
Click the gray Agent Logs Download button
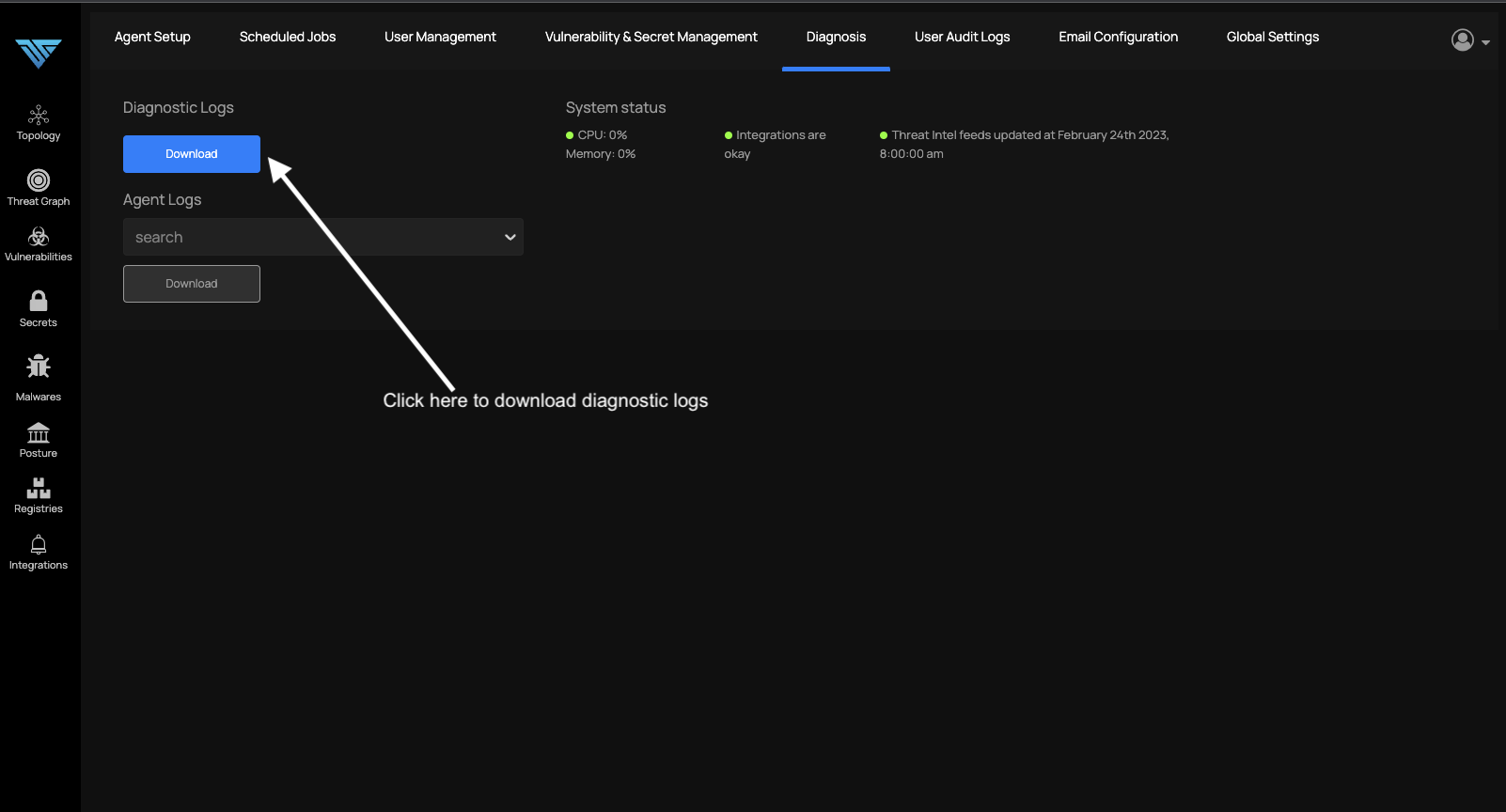click(192, 284)
